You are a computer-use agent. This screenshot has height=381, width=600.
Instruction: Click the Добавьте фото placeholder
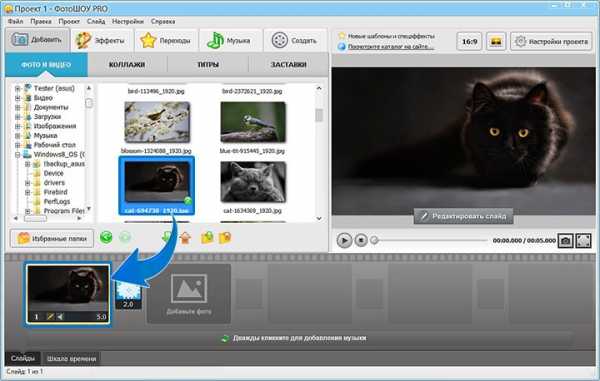189,294
